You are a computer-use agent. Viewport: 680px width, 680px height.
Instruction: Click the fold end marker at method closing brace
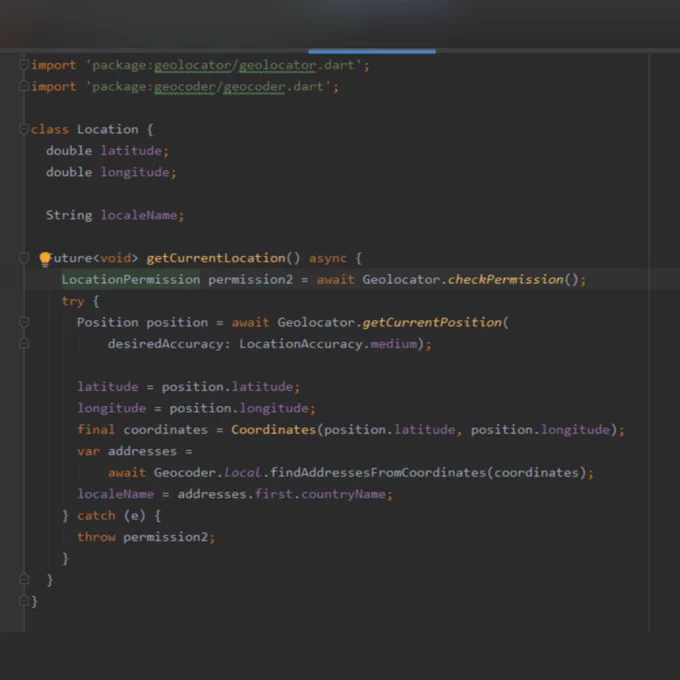click(24, 579)
